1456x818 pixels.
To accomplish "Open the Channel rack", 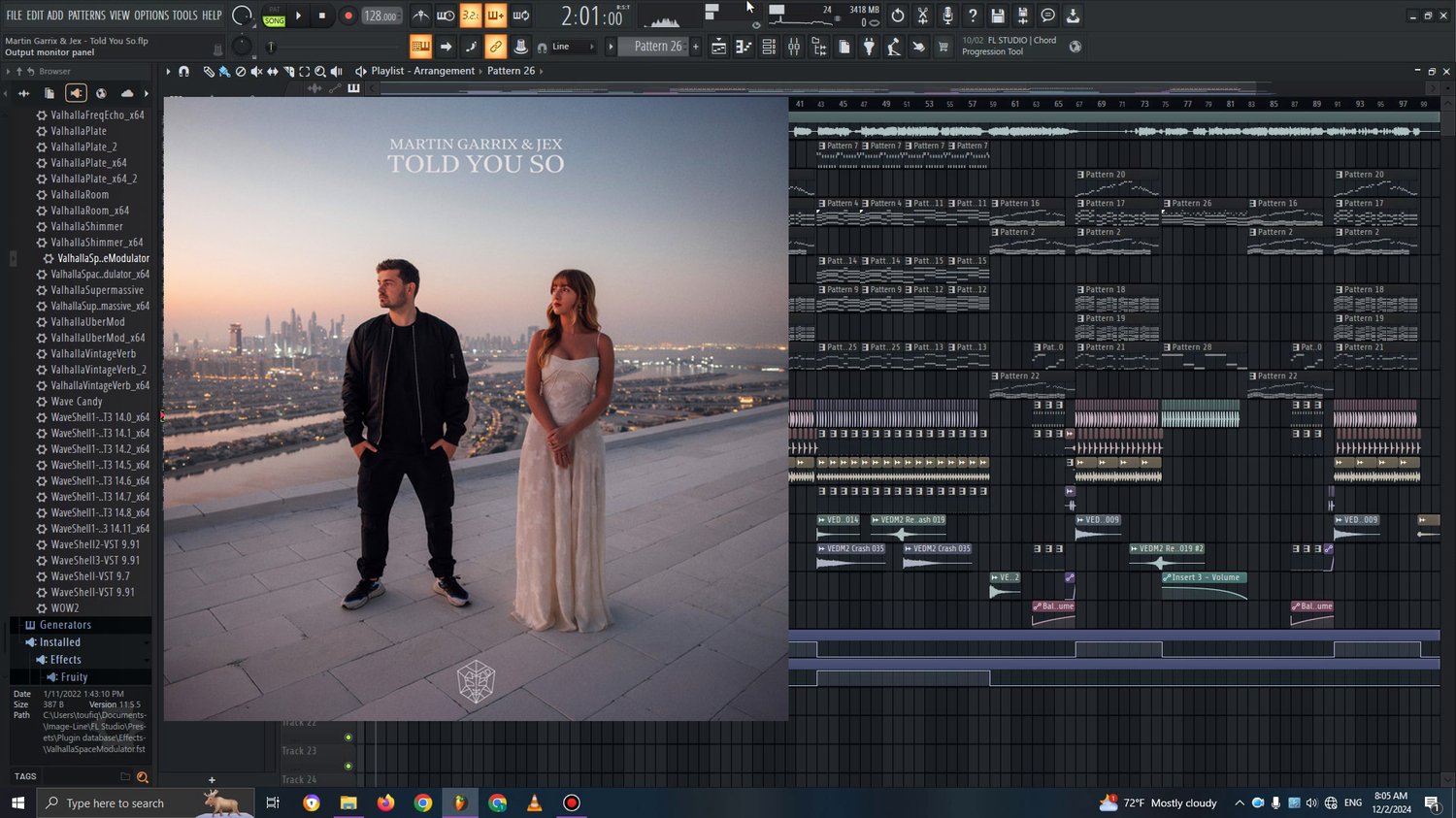I will coord(769,47).
